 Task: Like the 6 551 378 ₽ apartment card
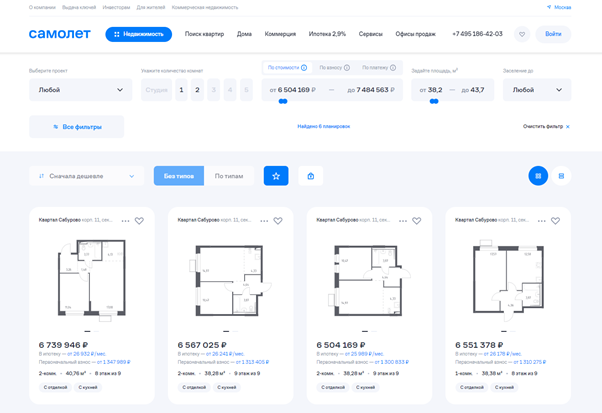[555, 221]
